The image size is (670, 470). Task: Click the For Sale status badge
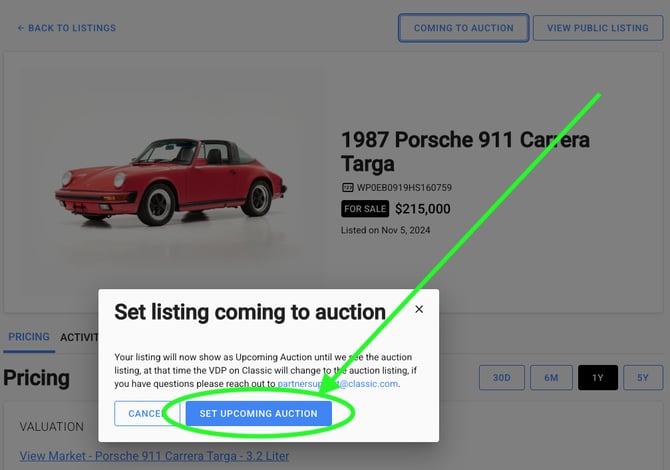click(364, 210)
